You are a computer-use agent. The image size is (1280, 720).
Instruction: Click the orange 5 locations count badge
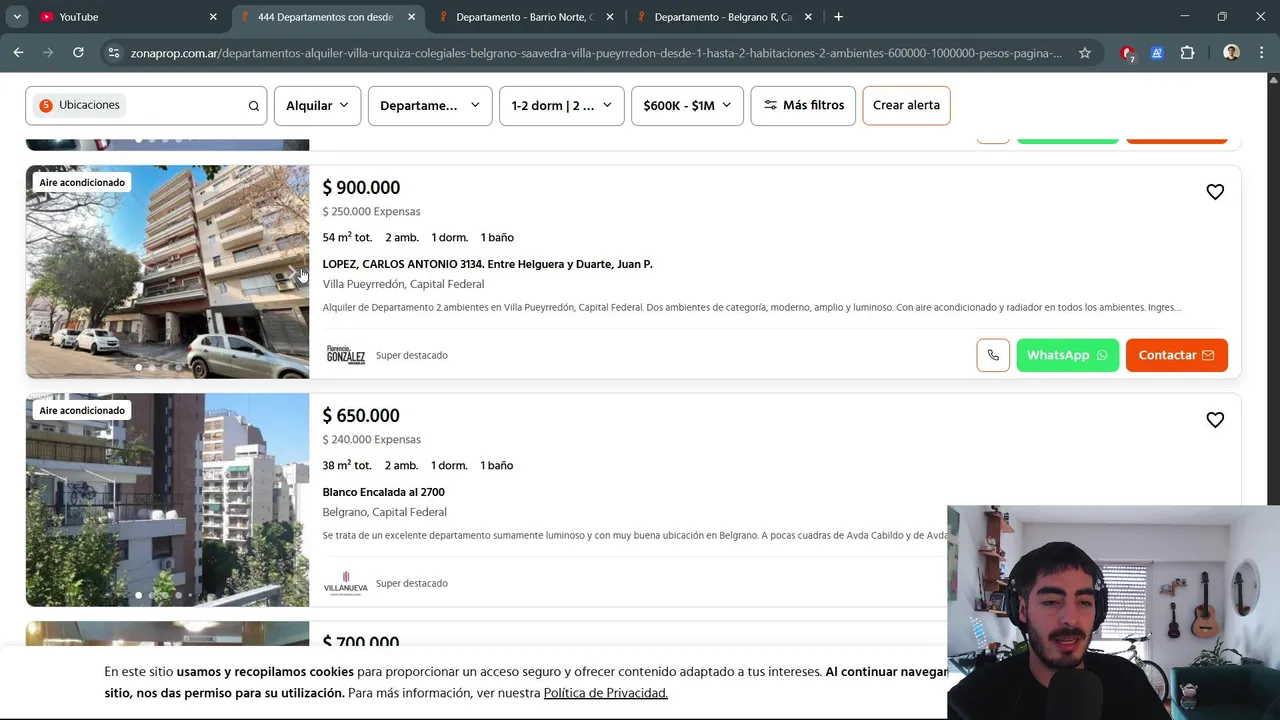tap(46, 105)
